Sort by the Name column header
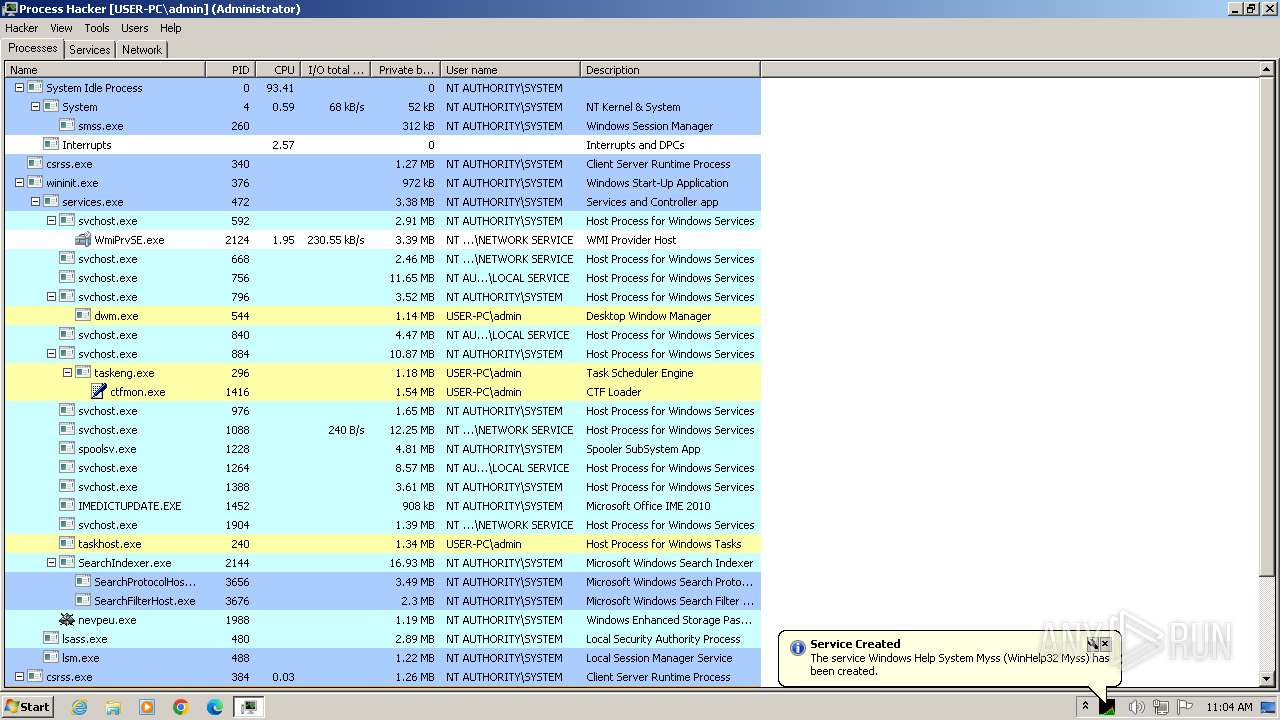The width and height of the screenshot is (1280, 720). pyautogui.click(x=105, y=70)
